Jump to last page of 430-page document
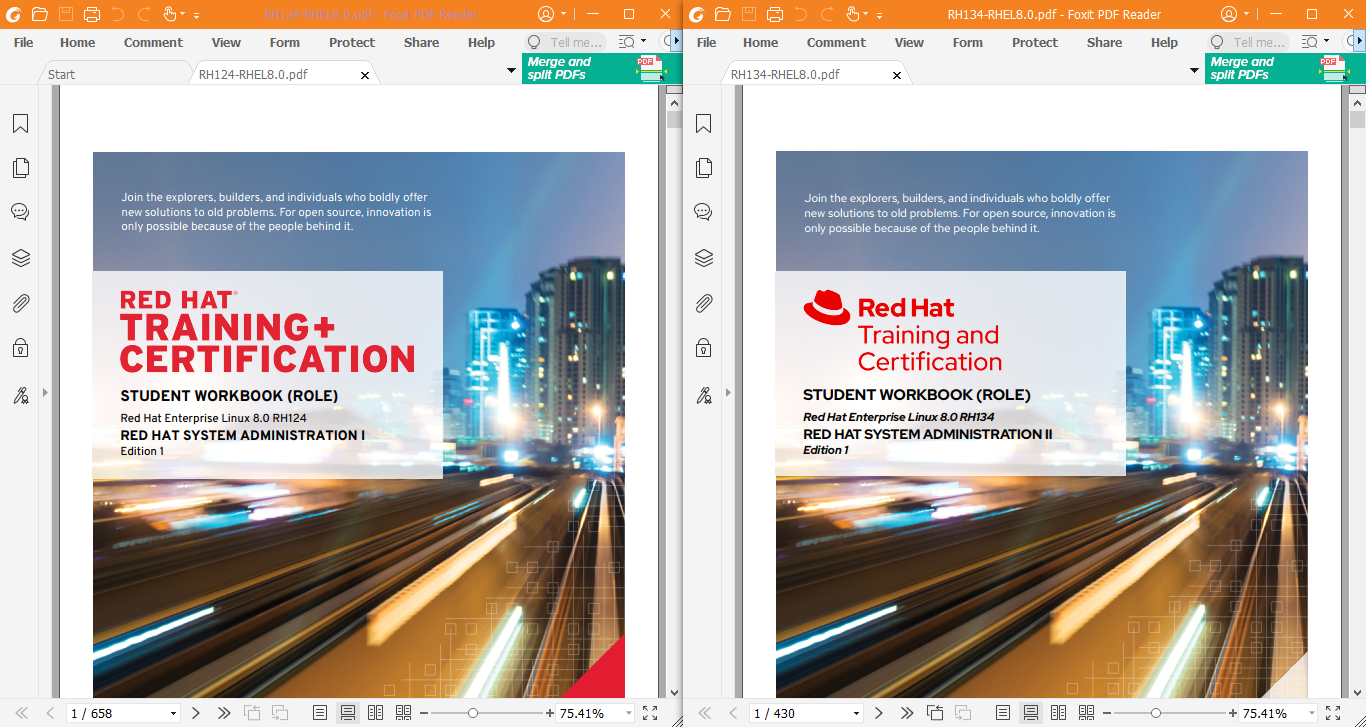Viewport: 1366px width, 727px height. pos(907,713)
